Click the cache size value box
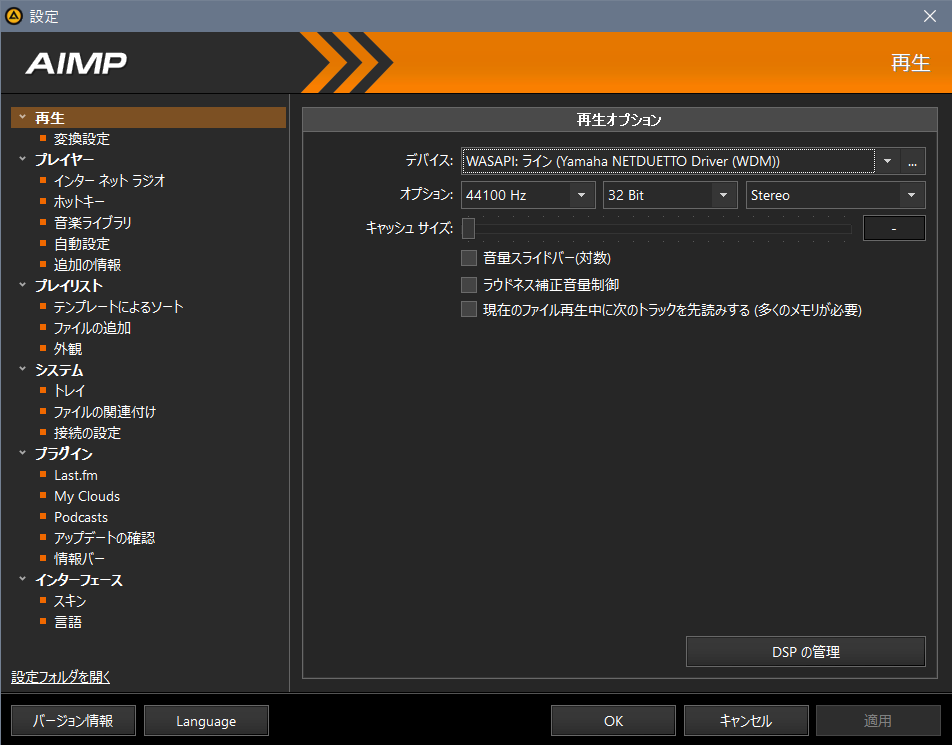Viewport: 952px width, 745px height. point(894,228)
